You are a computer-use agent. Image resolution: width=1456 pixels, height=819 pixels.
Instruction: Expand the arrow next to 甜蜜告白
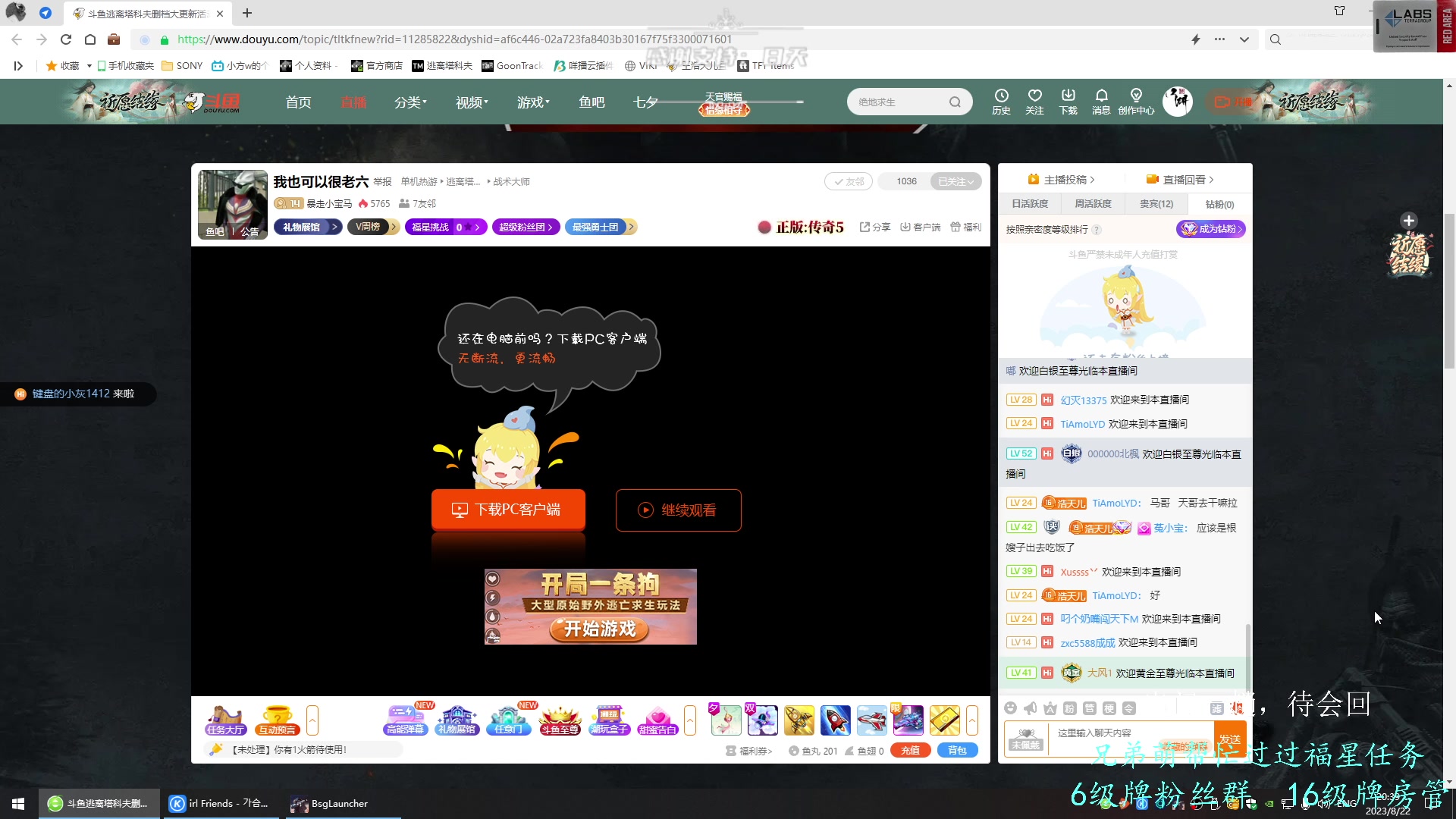pyautogui.click(x=690, y=720)
